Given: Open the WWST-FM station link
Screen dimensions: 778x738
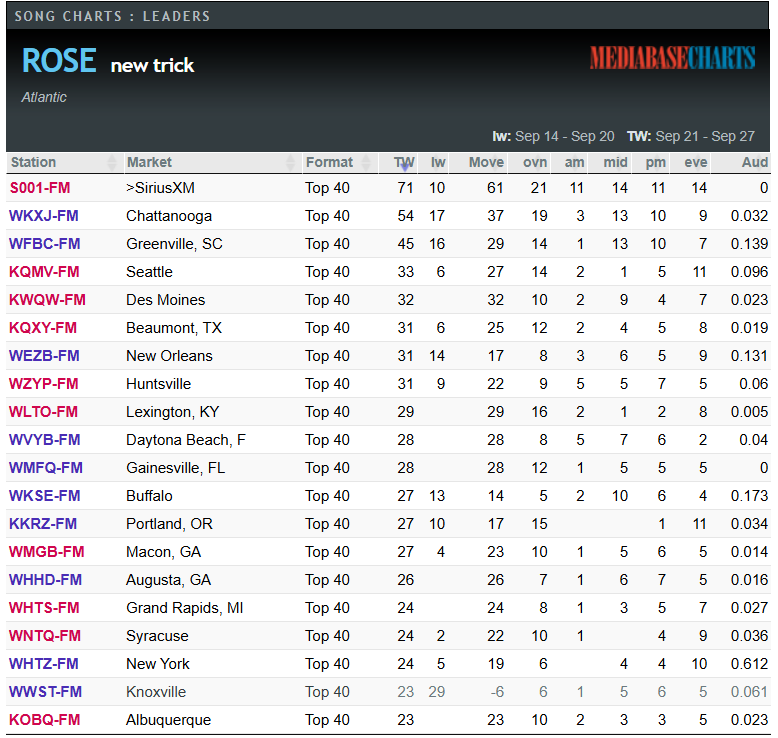Looking at the screenshot, I should click(x=45, y=692).
